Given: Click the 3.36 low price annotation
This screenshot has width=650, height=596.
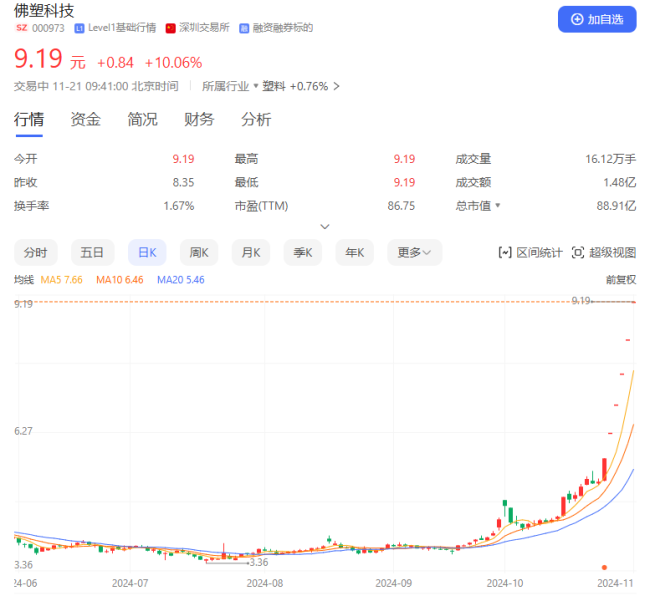Looking at the screenshot, I should click(259, 562).
